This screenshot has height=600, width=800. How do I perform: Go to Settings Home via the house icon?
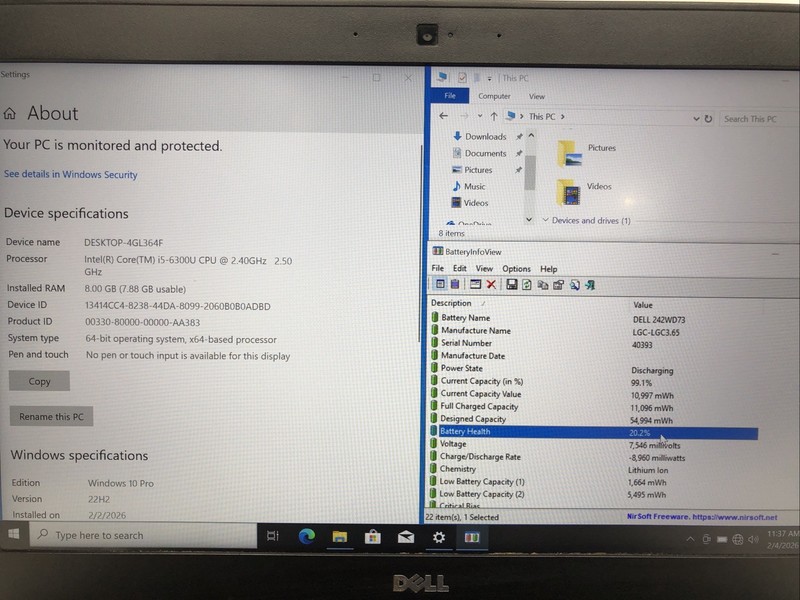coord(10,113)
